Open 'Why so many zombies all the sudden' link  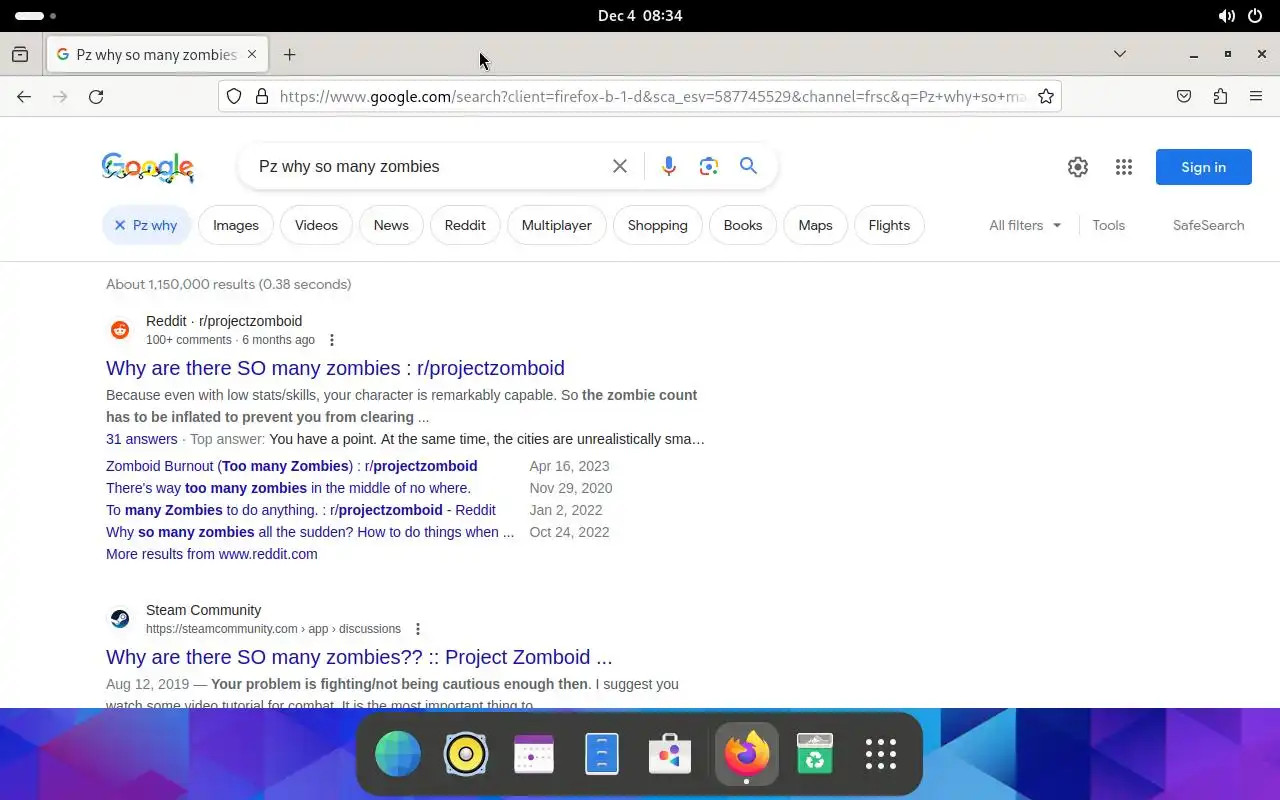[310, 533]
